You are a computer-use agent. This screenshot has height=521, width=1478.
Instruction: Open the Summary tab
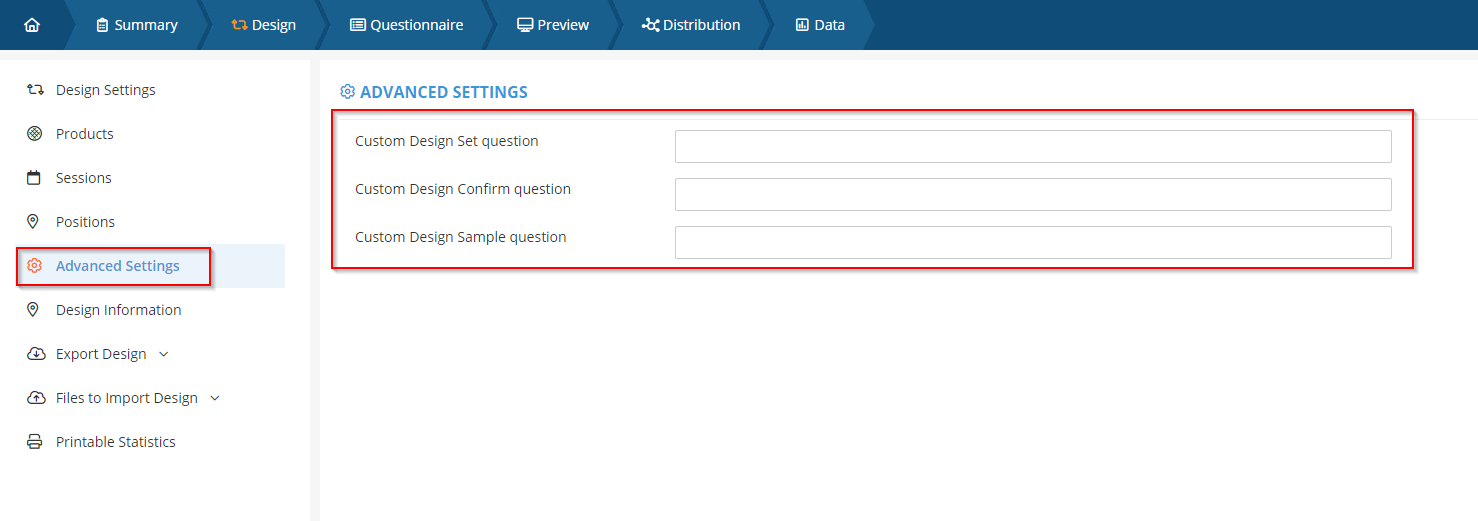137,25
